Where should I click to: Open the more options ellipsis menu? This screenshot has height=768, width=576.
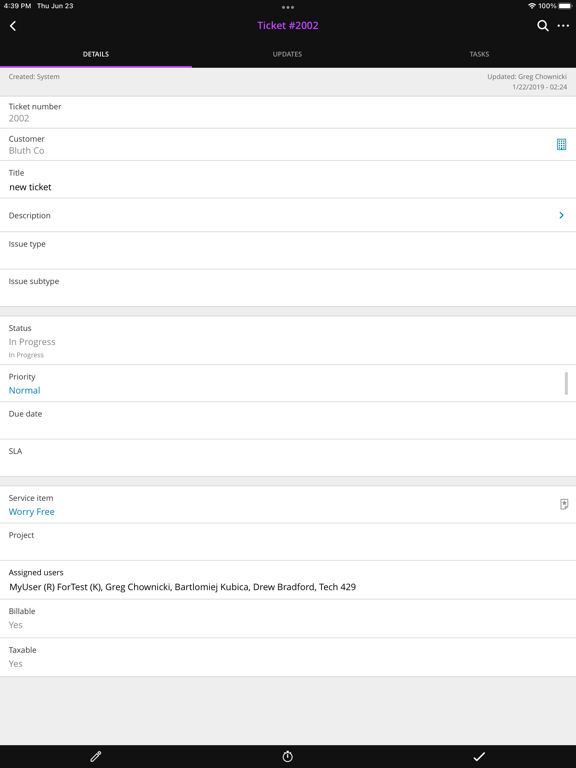[x=563, y=26]
